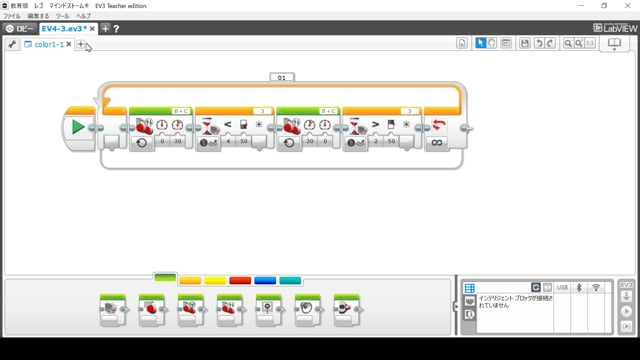Pick the Sound block in palette
640x360 pixels.
point(308,310)
